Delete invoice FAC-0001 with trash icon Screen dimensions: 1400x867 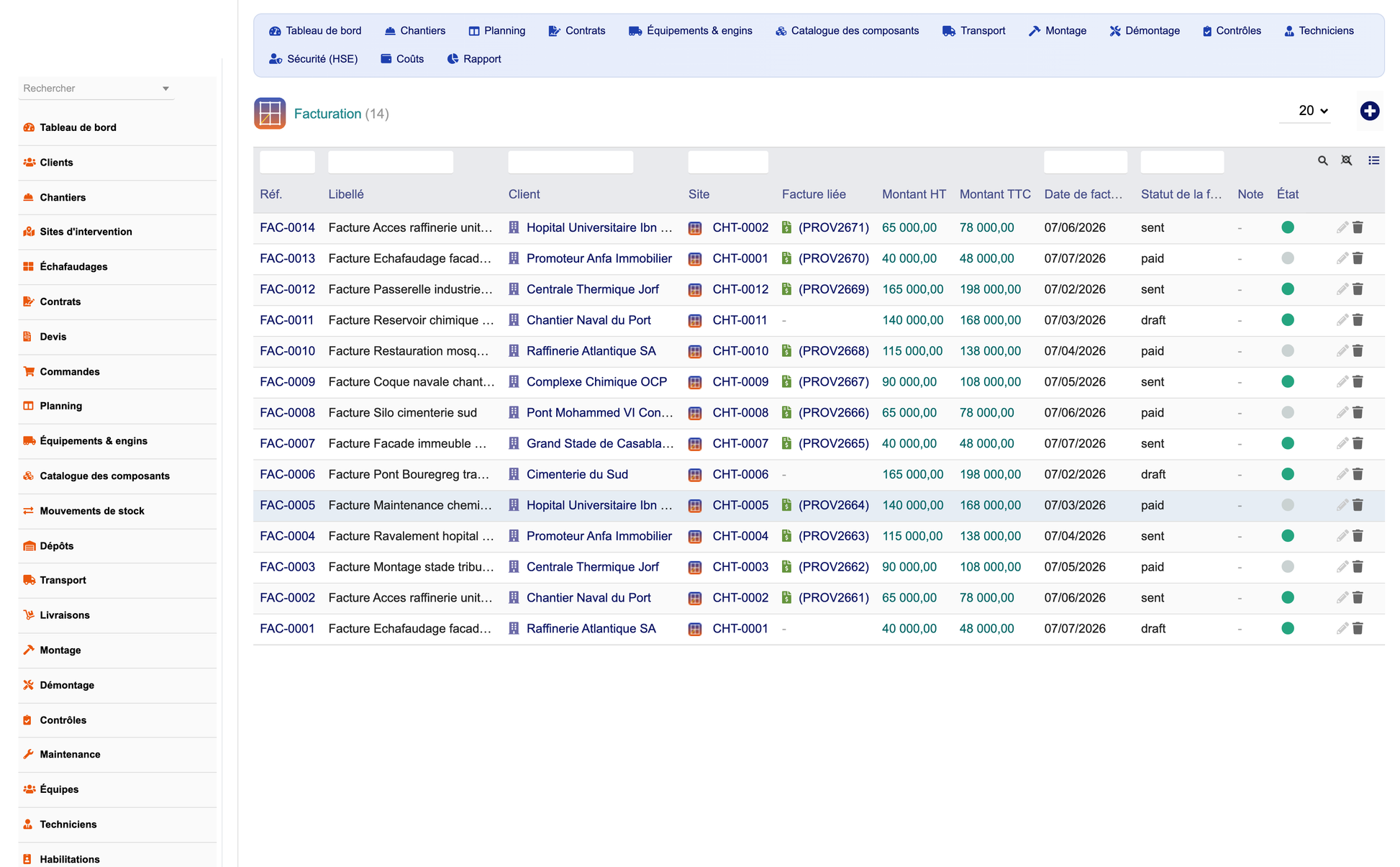point(1358,629)
